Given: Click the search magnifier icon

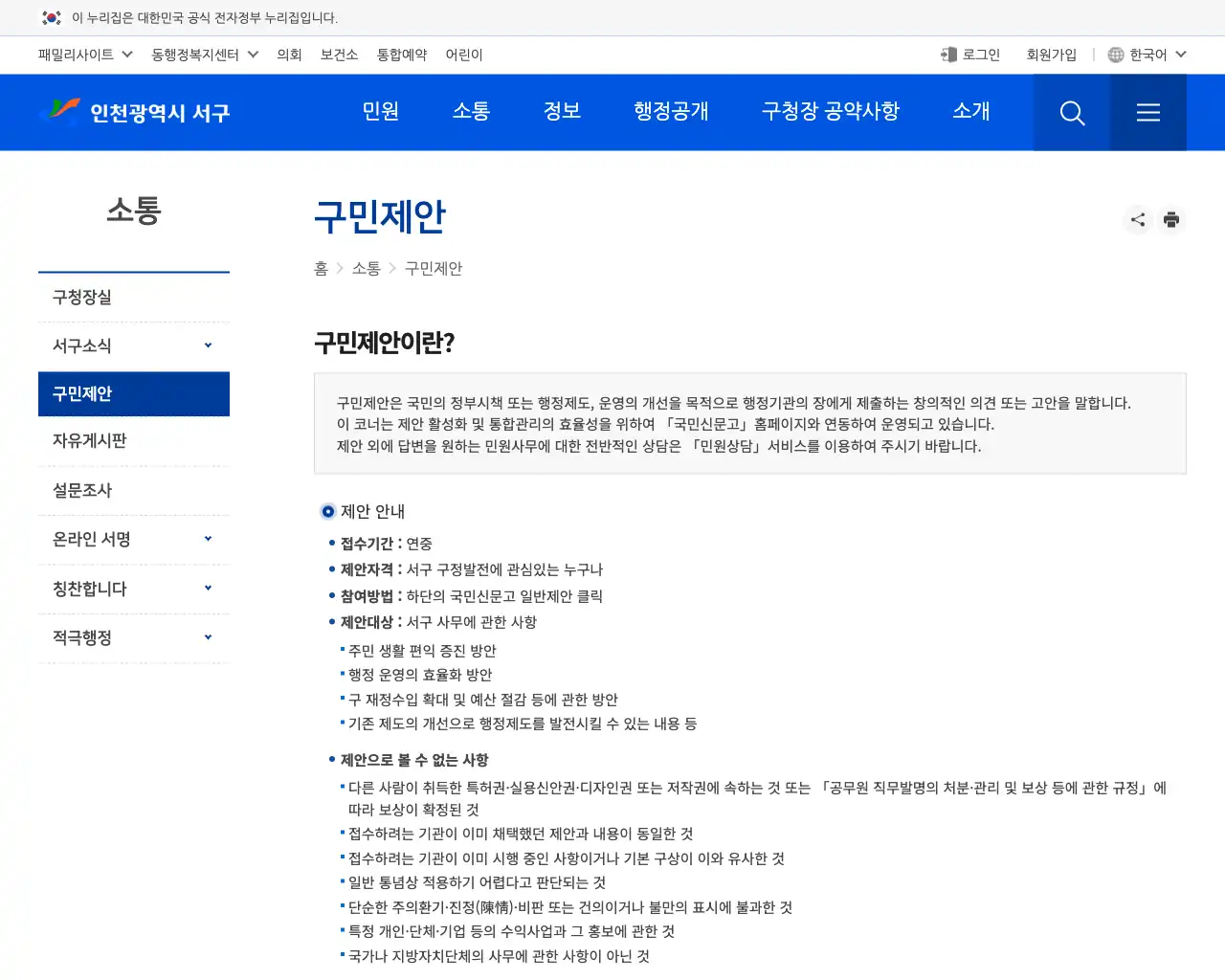Looking at the screenshot, I should click(x=1071, y=112).
